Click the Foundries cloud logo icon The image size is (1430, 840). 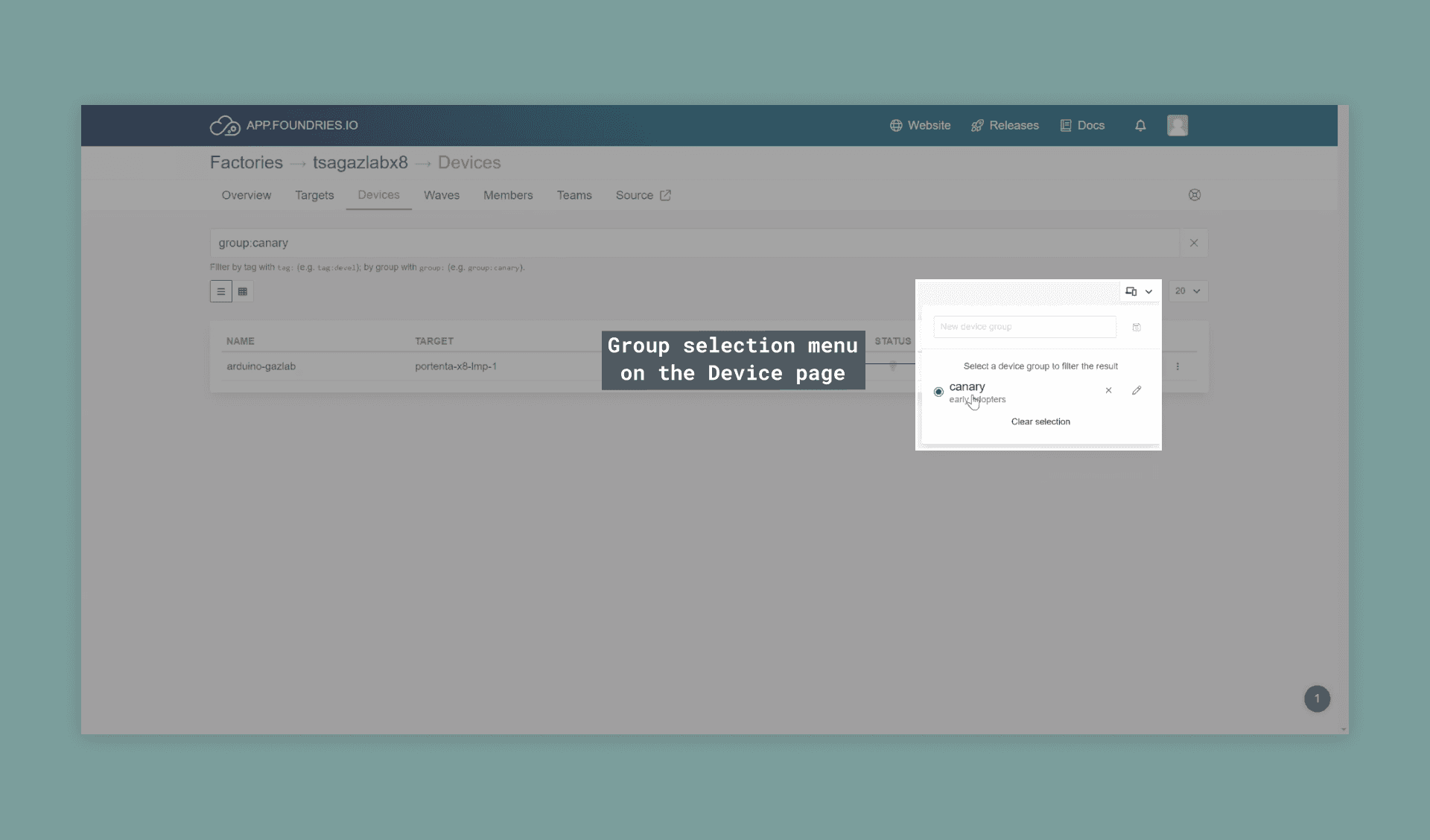[x=224, y=126]
